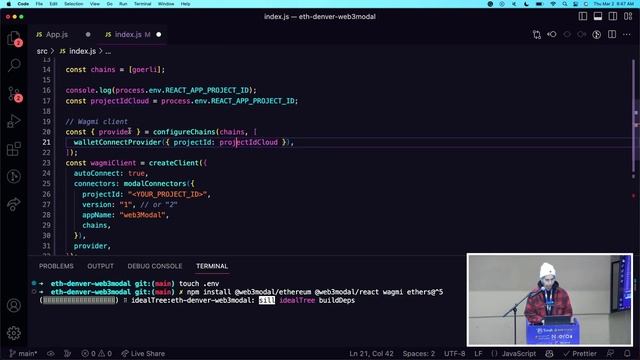Close unsaved App.js tab via dot
This screenshot has height=360, width=640.
click(x=88, y=35)
